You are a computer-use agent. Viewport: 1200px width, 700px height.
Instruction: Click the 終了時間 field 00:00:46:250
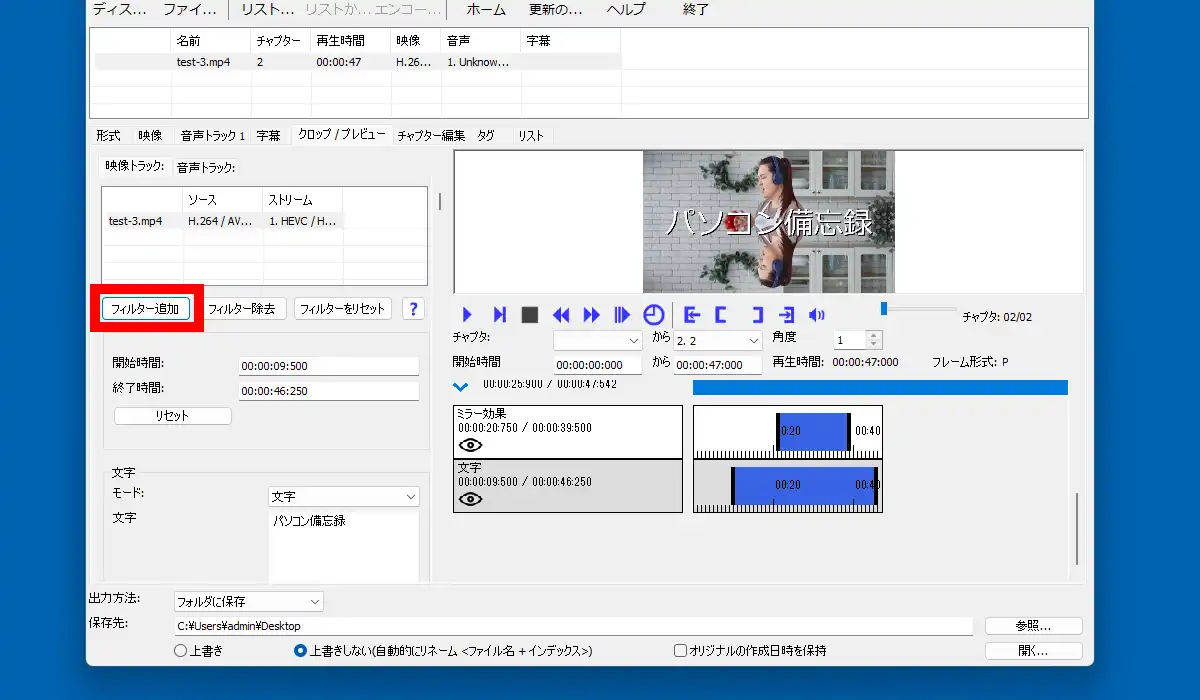pos(329,392)
